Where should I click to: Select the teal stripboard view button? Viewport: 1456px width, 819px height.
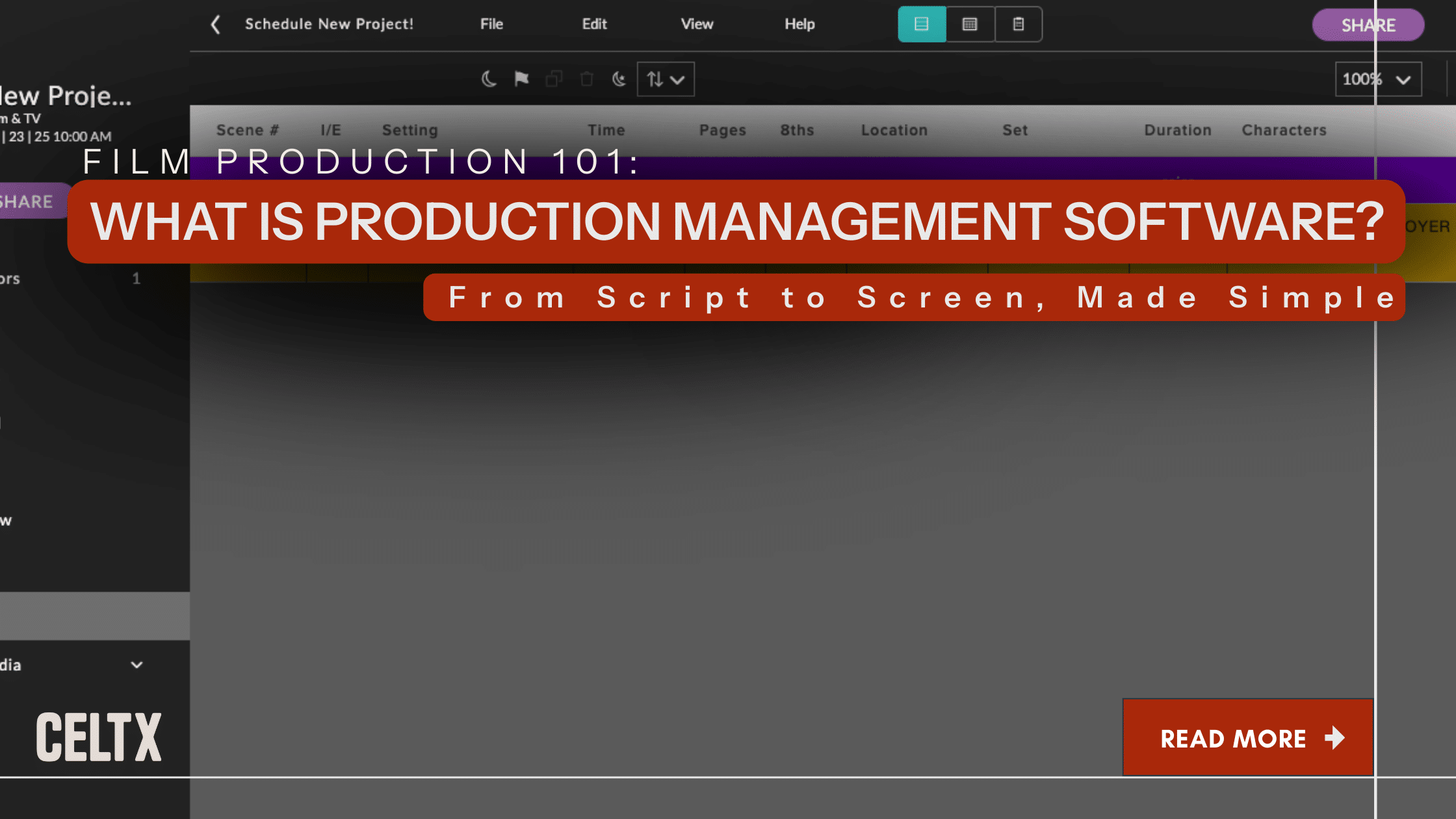pos(922,25)
